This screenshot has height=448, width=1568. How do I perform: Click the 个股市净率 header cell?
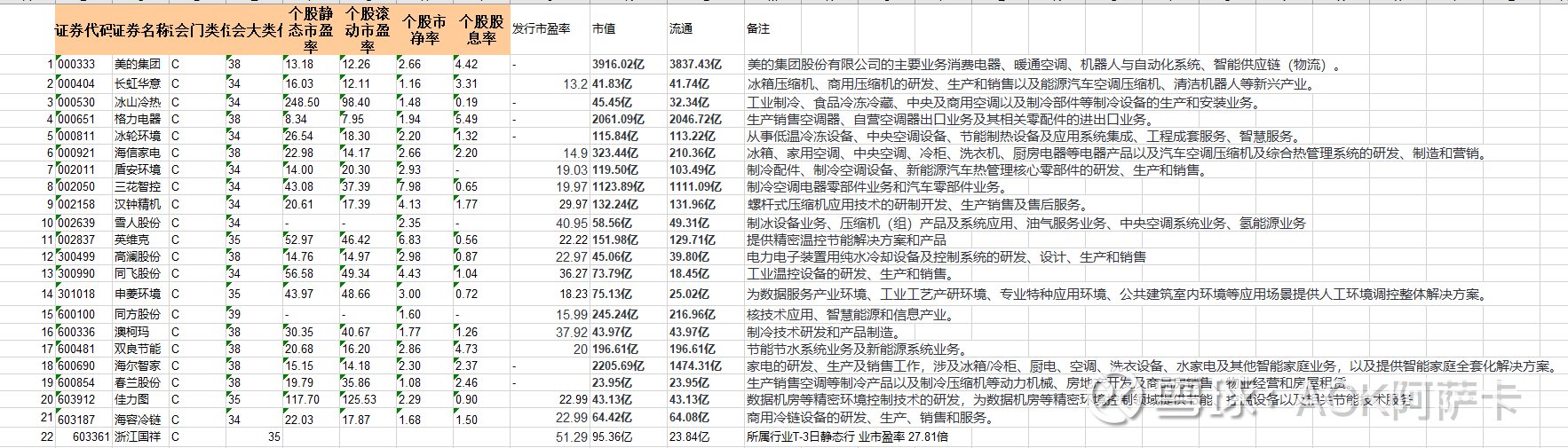pyautogui.click(x=424, y=30)
